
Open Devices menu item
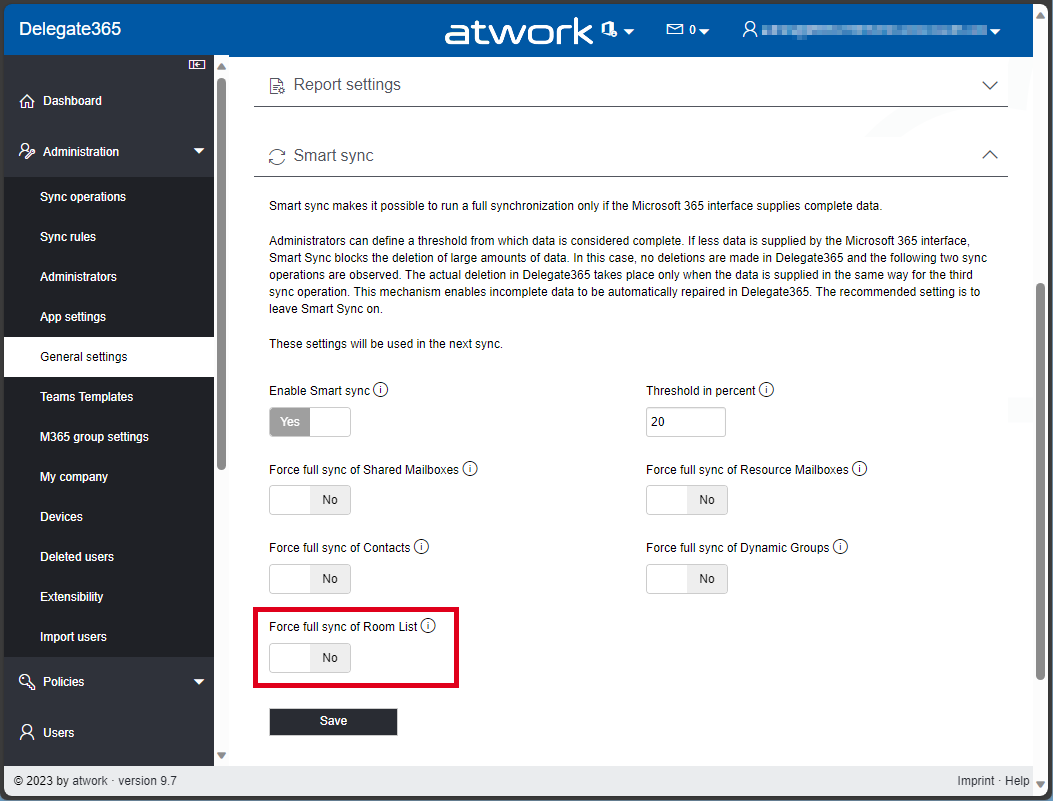(x=109, y=516)
